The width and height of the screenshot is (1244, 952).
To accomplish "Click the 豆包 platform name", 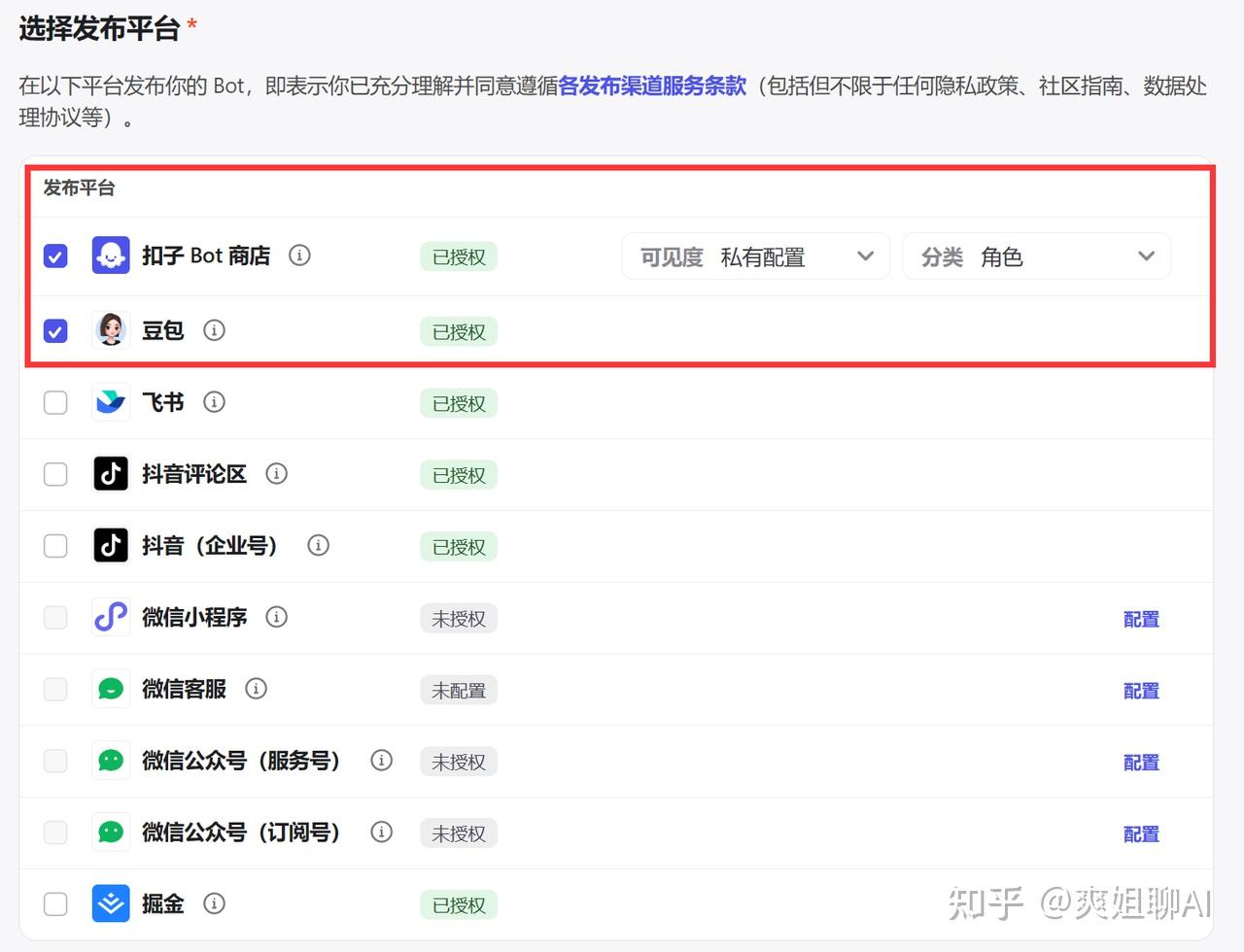I will (x=163, y=330).
